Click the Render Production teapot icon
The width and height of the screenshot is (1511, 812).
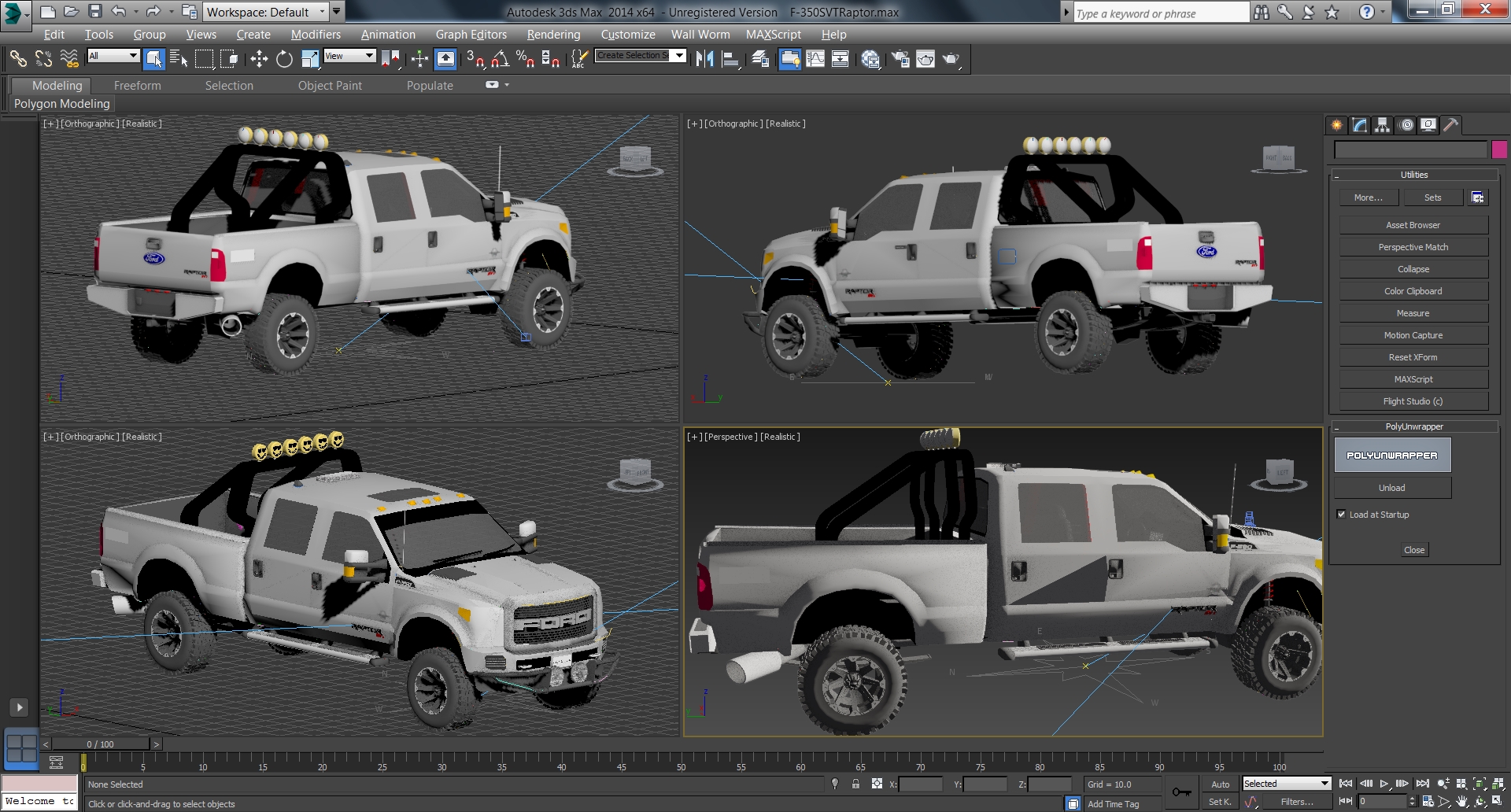click(951, 58)
